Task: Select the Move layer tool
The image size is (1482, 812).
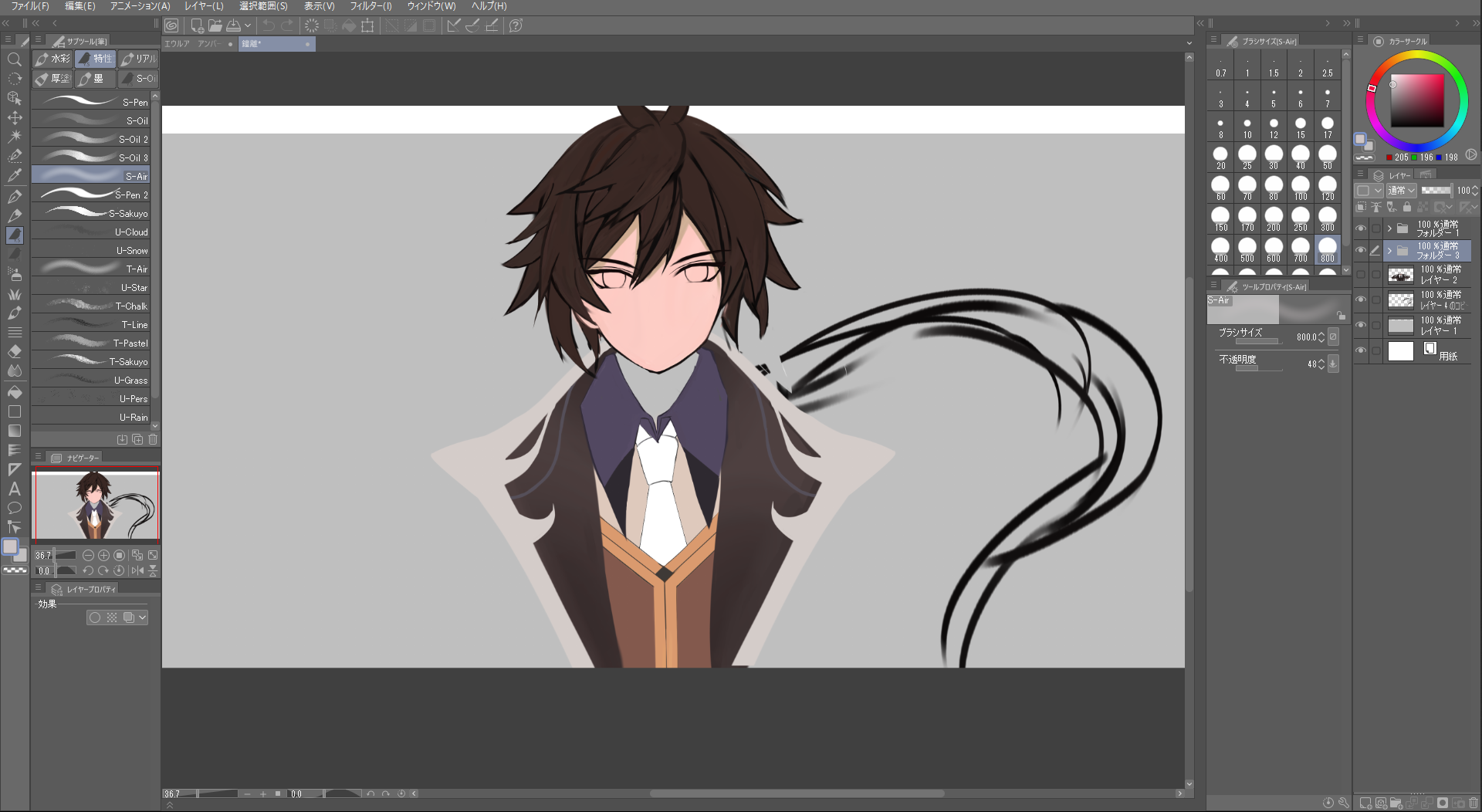Action: click(x=14, y=117)
